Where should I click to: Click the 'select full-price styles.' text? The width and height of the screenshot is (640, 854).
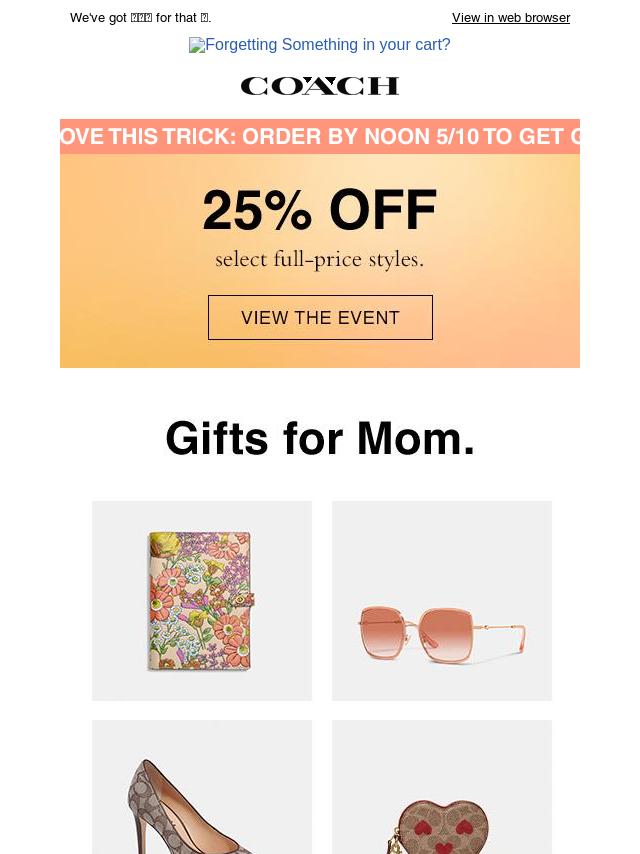tap(320, 260)
